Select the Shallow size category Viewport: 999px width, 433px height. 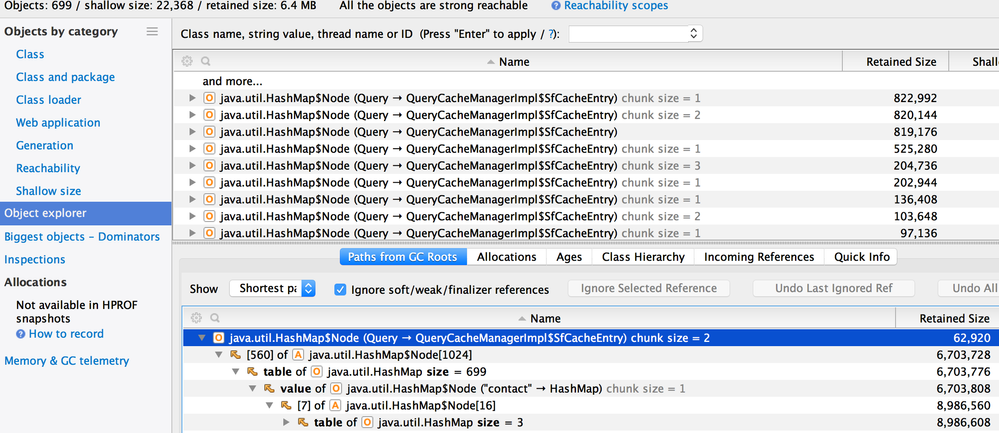click(x=48, y=191)
